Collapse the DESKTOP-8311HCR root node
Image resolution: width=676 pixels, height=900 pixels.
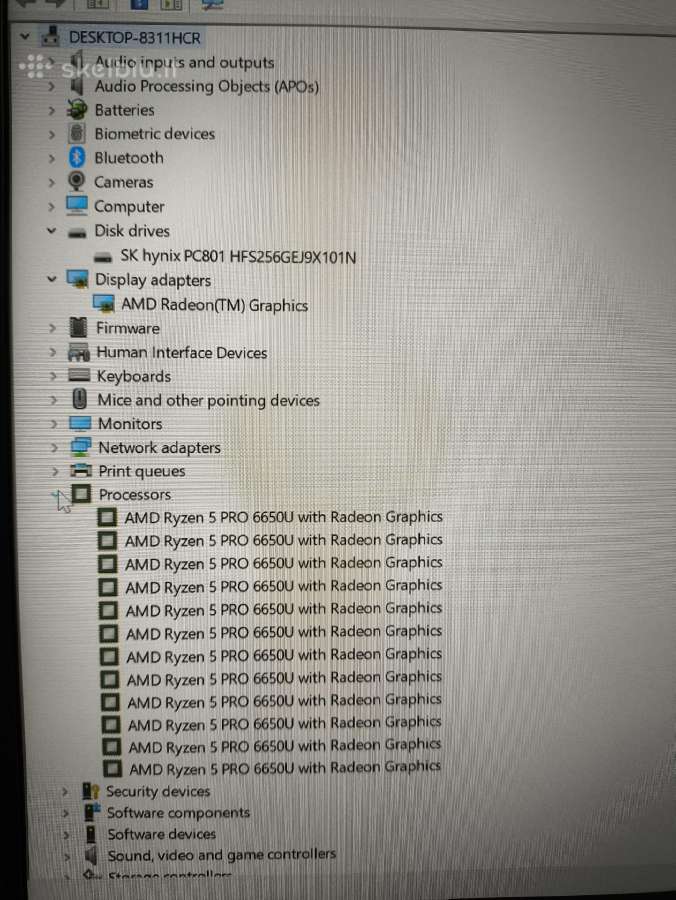(25, 37)
